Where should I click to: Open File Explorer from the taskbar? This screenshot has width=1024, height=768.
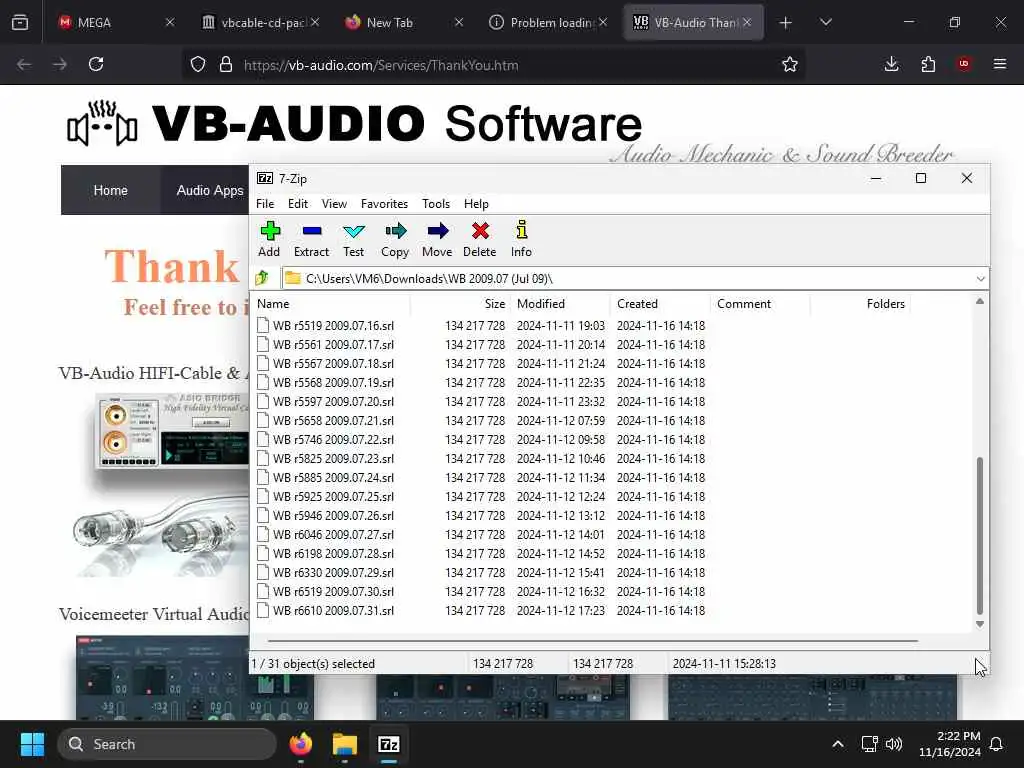coord(345,744)
